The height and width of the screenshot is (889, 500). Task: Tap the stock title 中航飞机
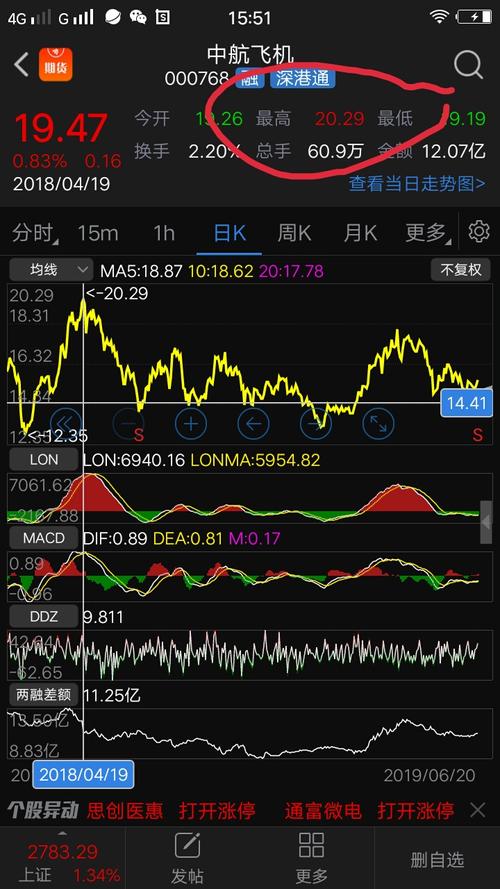250,54
